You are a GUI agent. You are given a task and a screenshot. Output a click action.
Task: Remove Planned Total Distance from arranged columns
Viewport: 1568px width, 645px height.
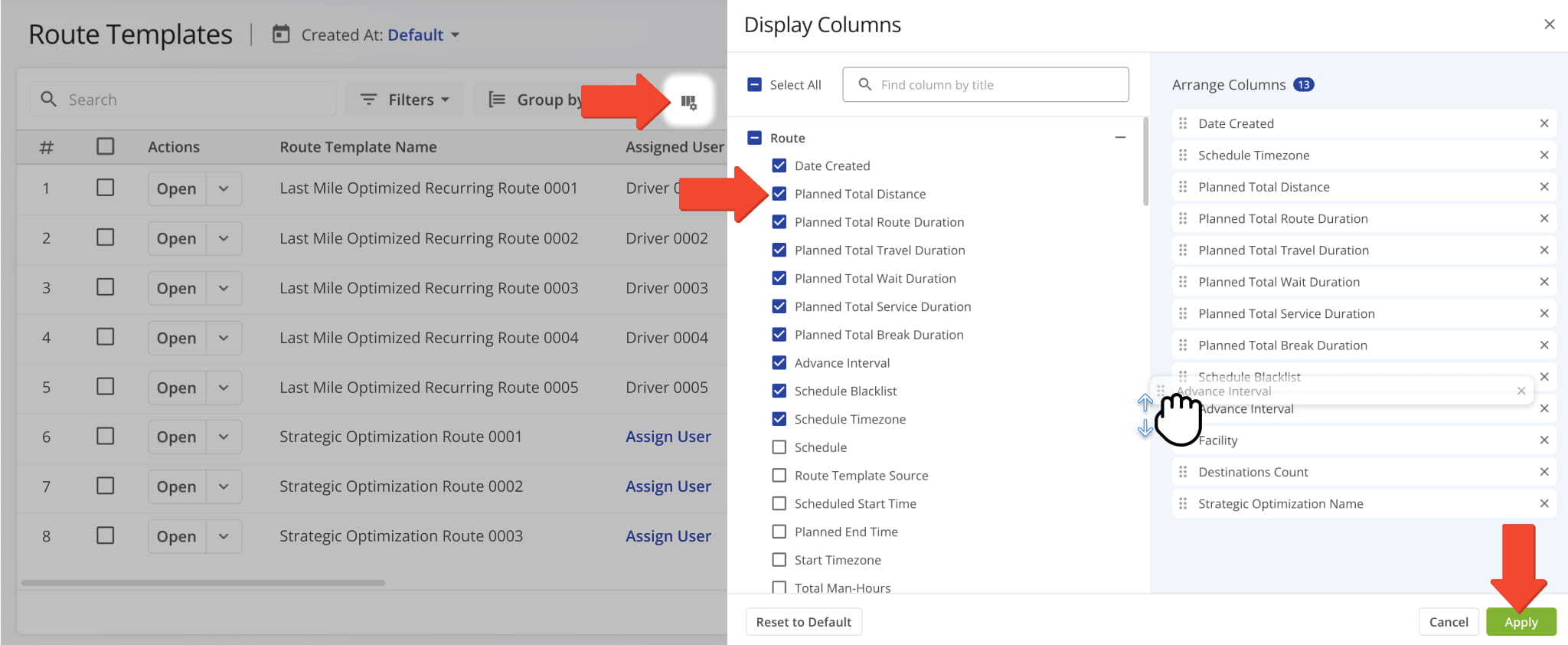(1543, 187)
